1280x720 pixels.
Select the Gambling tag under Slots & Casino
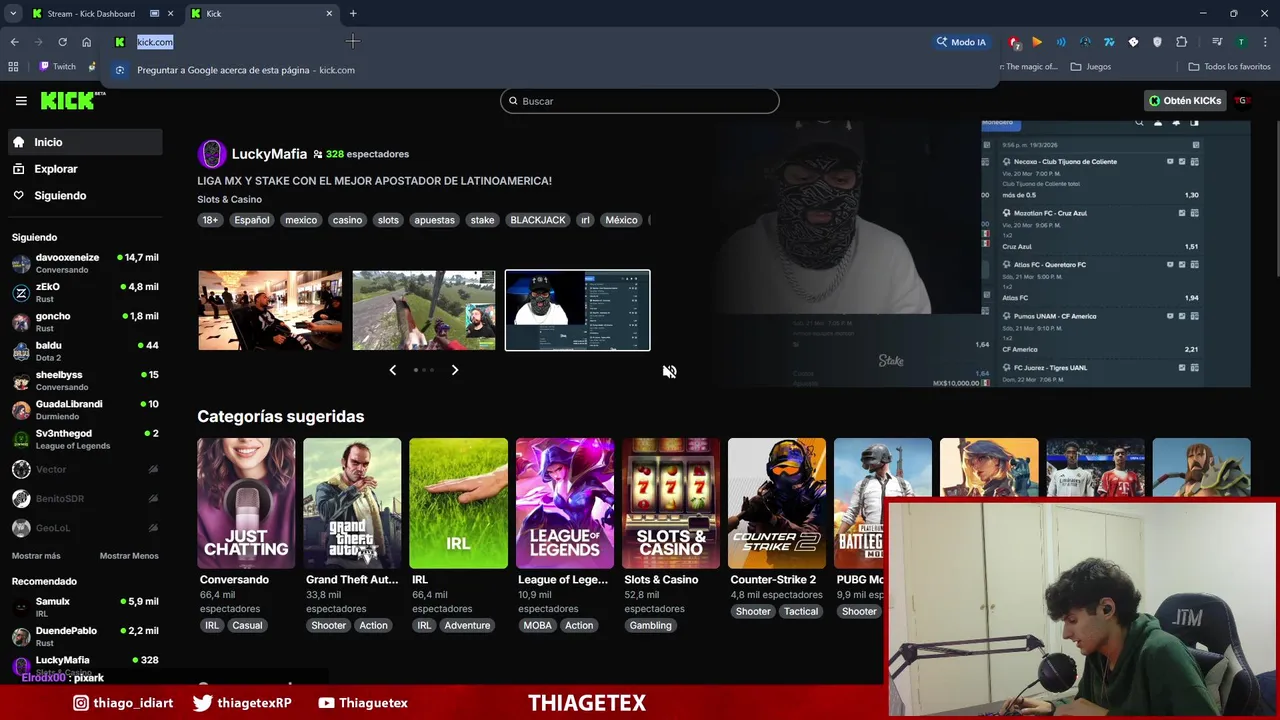pyautogui.click(x=650, y=625)
